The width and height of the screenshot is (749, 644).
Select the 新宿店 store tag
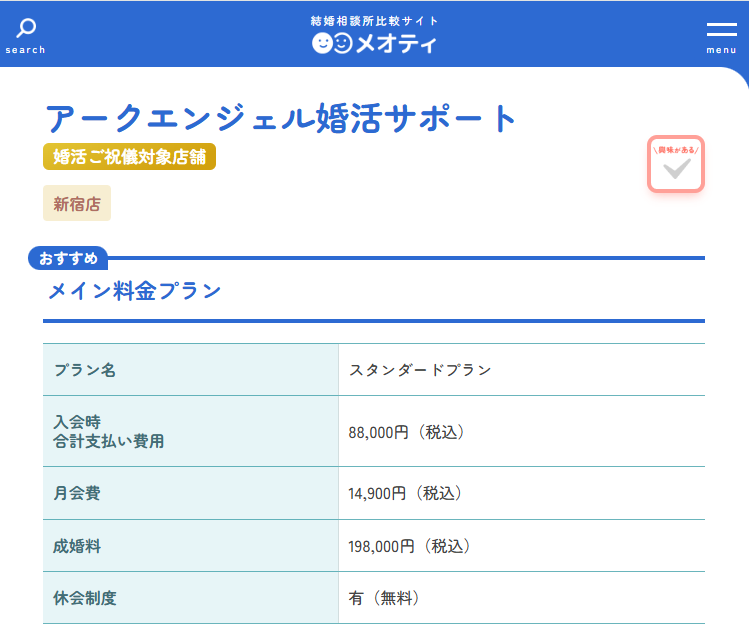pos(77,204)
